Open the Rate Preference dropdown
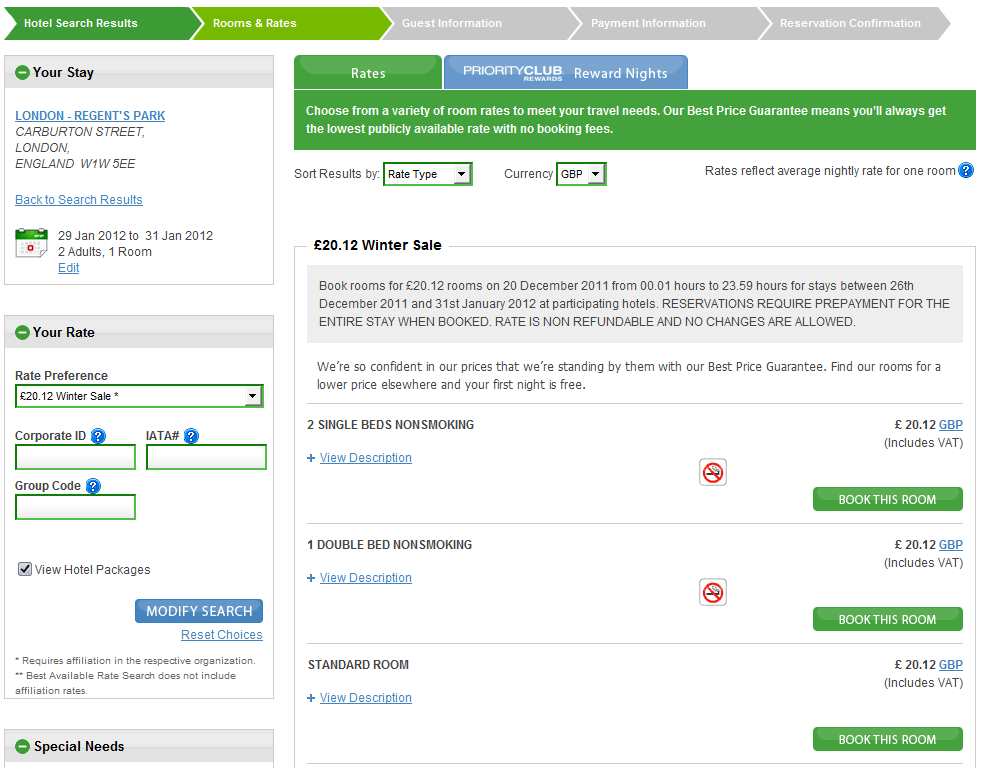This screenshot has width=981, height=769. click(139, 397)
